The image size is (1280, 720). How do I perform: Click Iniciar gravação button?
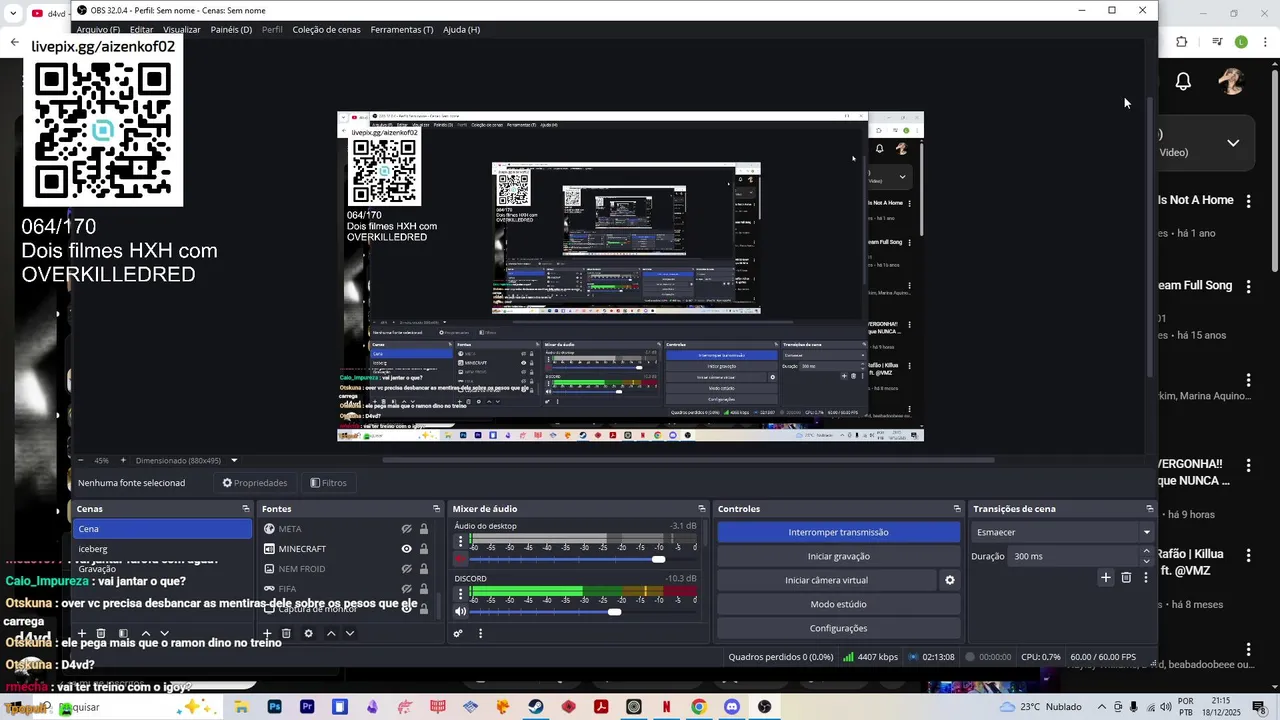tap(838, 556)
